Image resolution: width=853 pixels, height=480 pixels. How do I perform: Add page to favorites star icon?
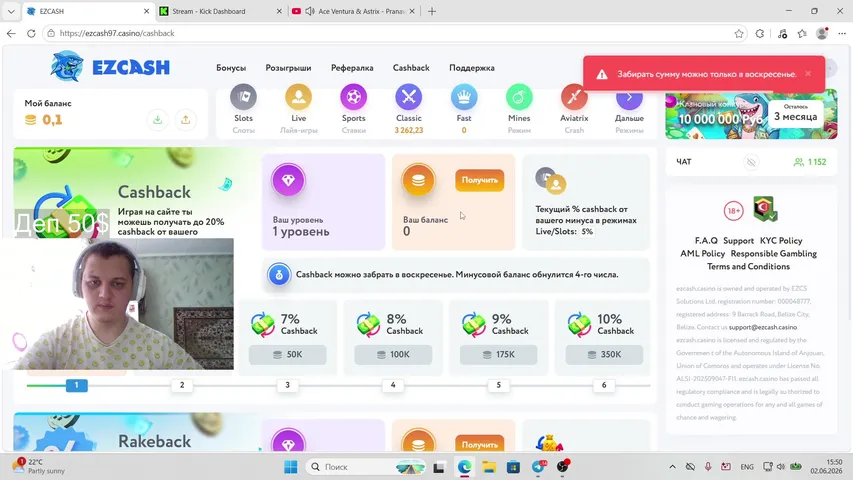[739, 34]
